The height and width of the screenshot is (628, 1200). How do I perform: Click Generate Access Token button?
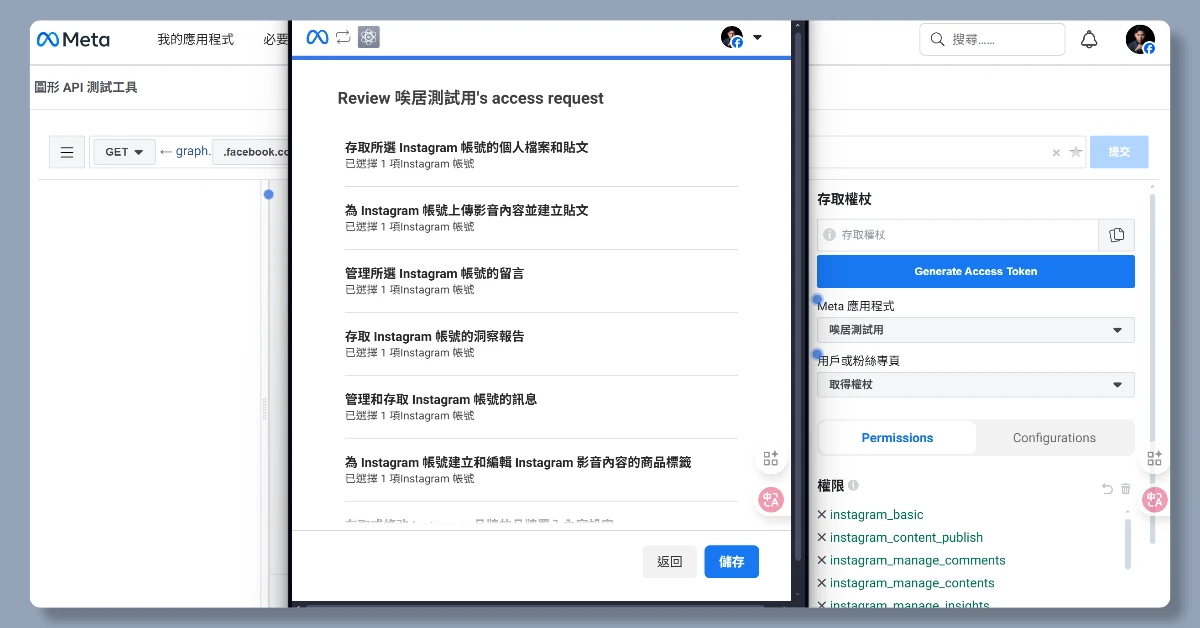[976, 272]
